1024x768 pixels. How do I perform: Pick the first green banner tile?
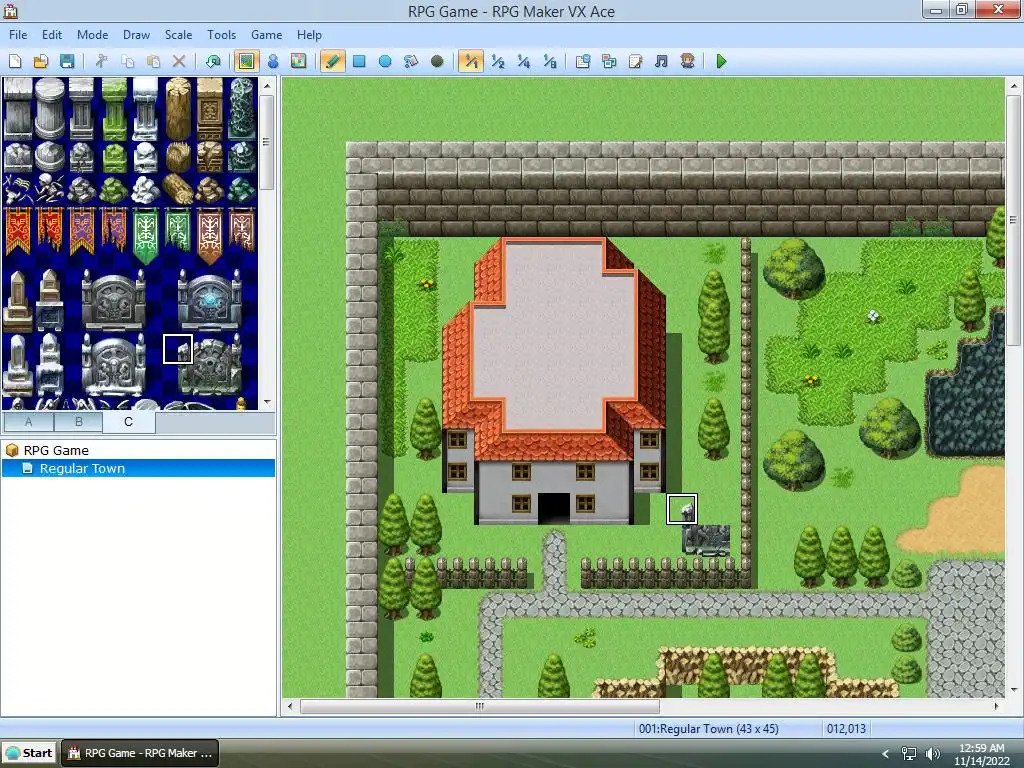tap(146, 234)
